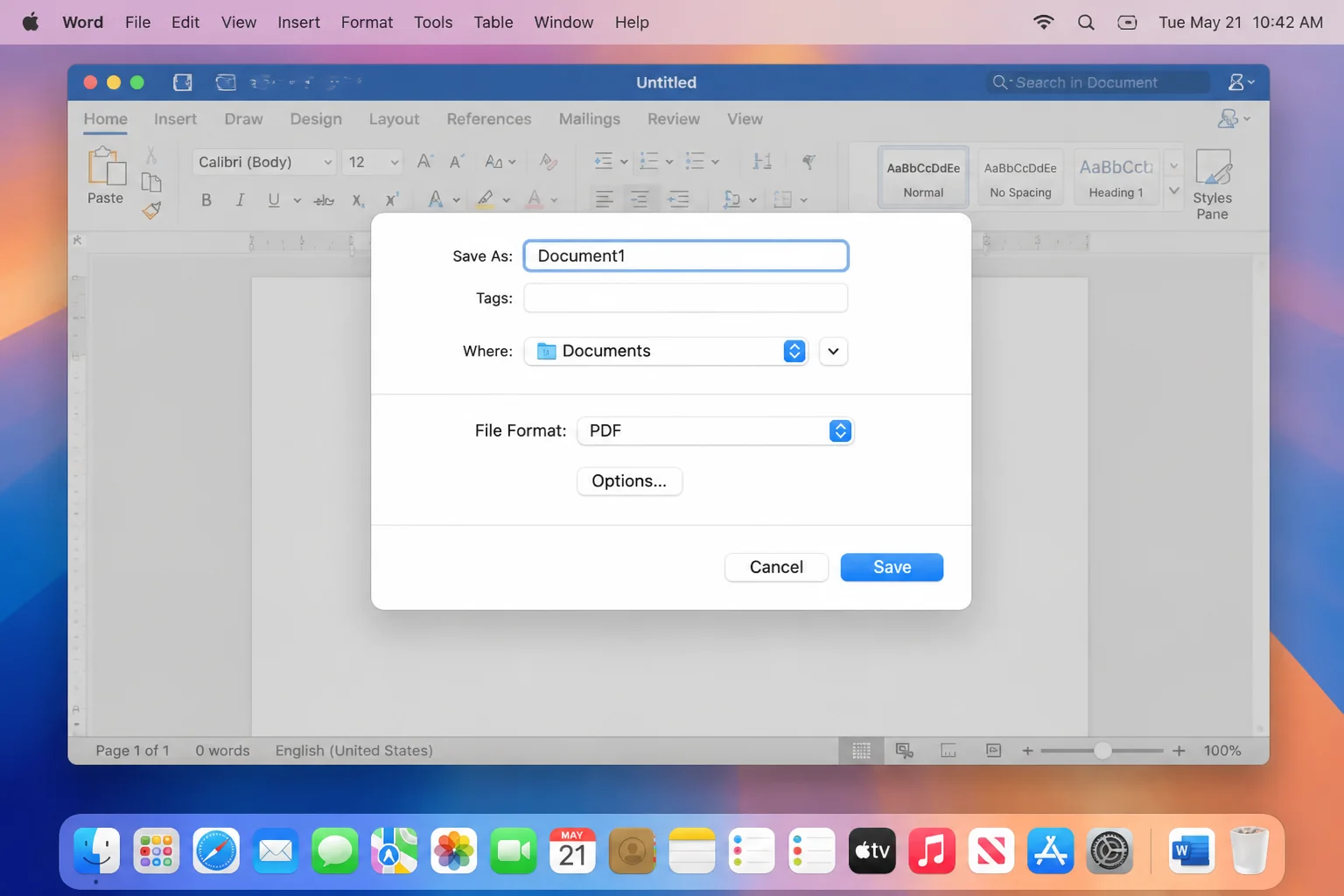Select the Format Painter brush icon
This screenshot has width=1344, height=896.
(x=151, y=210)
